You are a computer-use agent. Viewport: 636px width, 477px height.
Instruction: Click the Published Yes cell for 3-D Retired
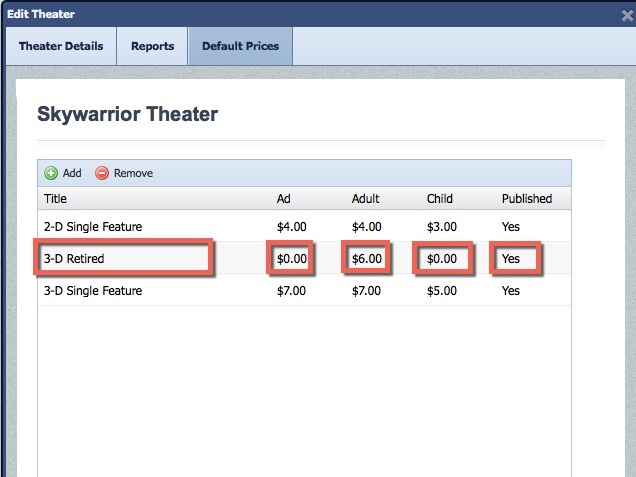click(x=512, y=259)
